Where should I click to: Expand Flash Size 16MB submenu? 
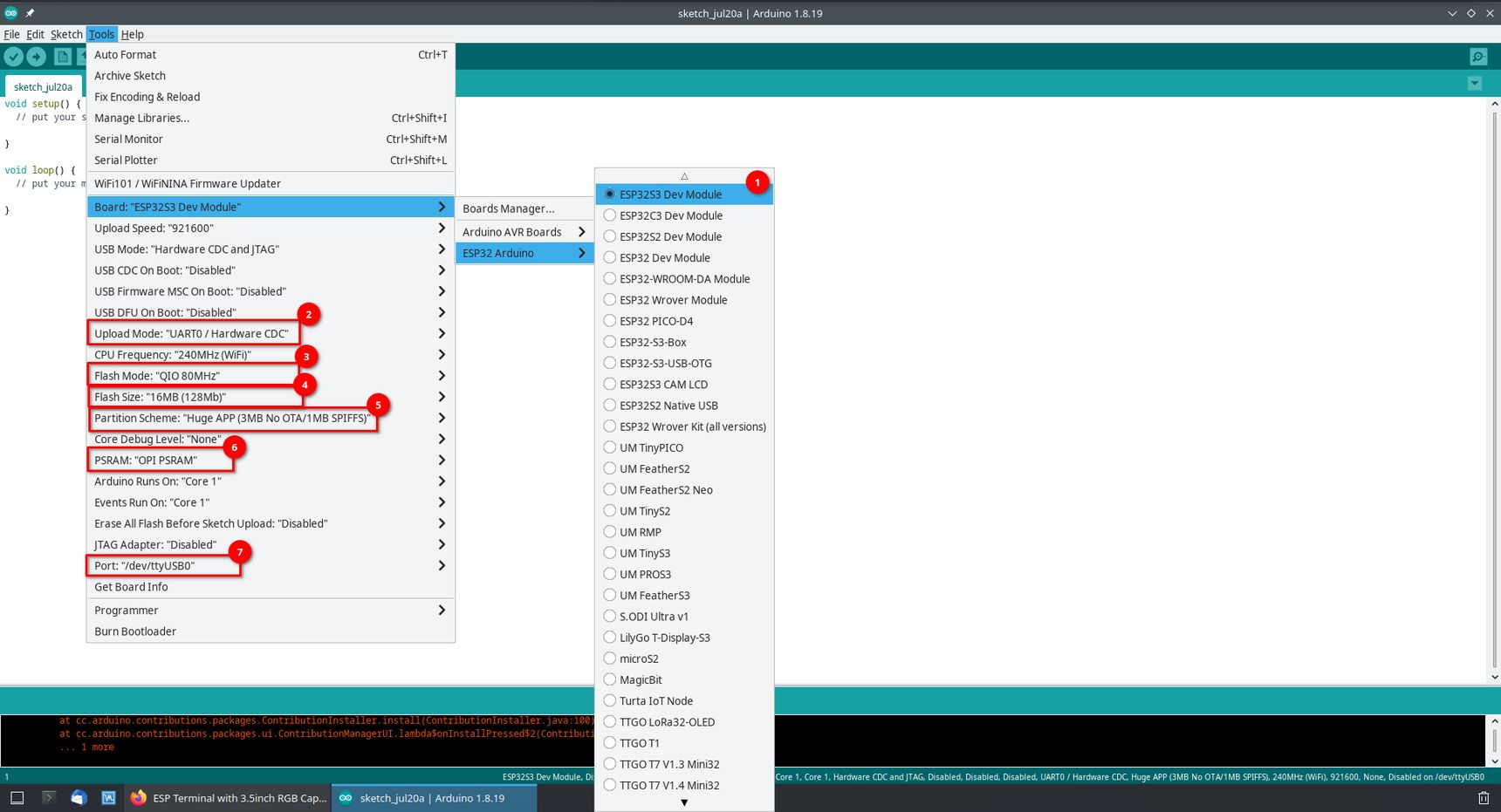click(271, 397)
